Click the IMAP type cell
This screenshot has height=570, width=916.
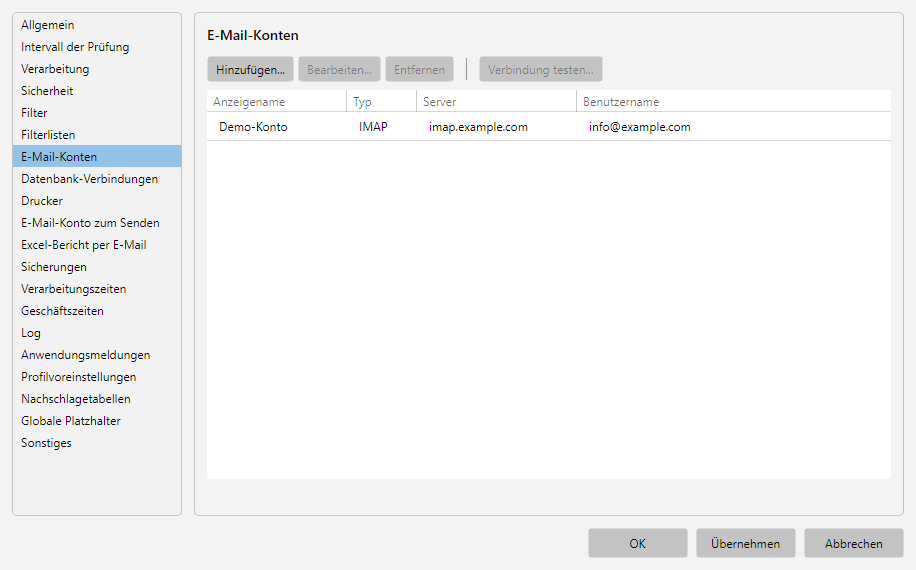pyautogui.click(x=373, y=127)
